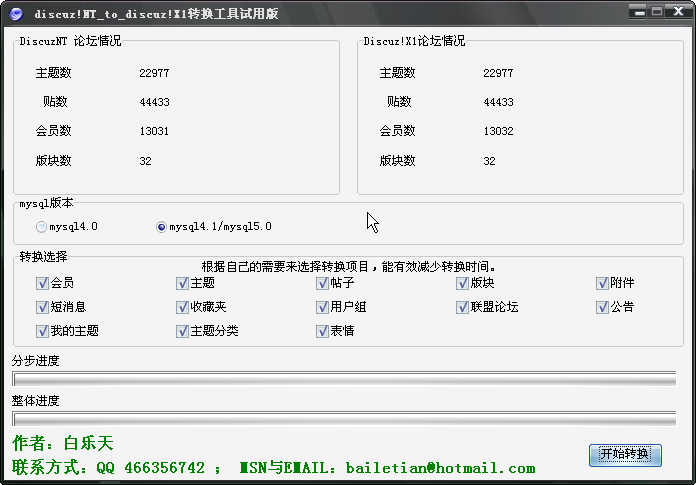This screenshot has width=696, height=485.
Task: Click the maximize window button
Action: 657,12
